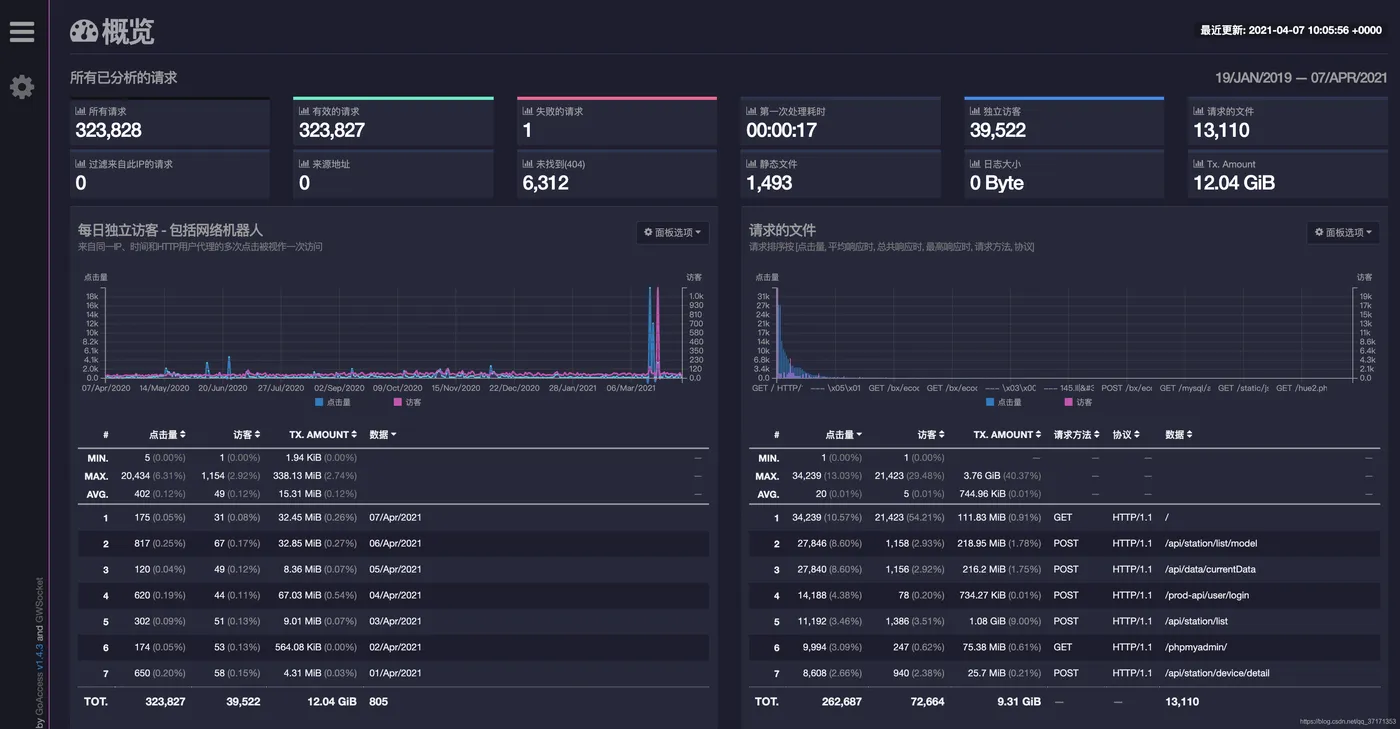
Task: Click the chart icon next to 第一次处理耗时
Action: [752, 112]
